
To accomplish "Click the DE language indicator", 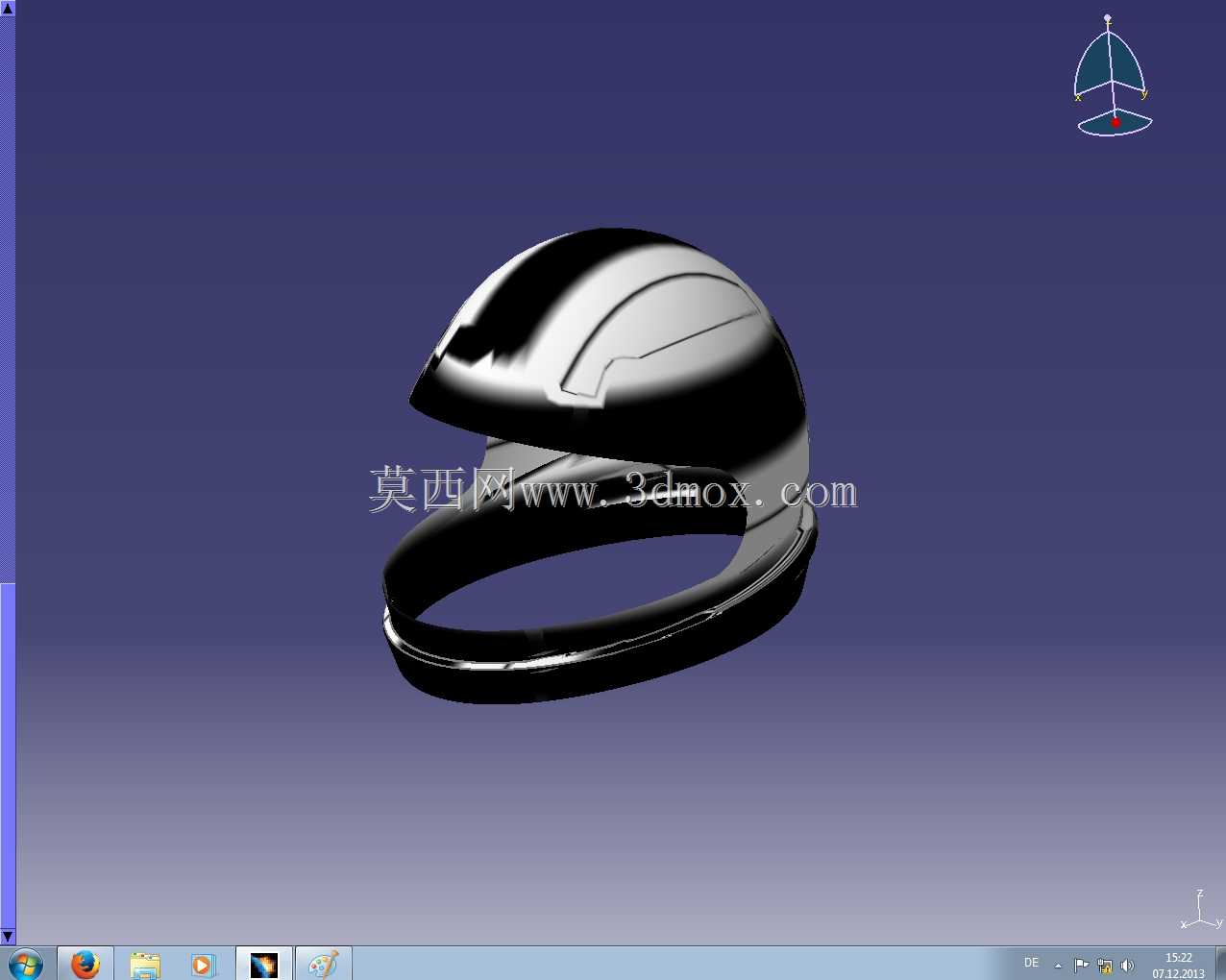I will [1031, 963].
